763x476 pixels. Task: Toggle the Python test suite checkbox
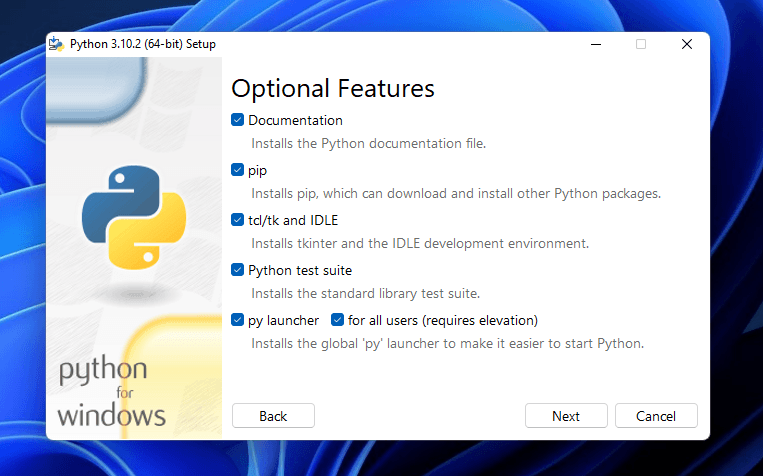click(237, 270)
